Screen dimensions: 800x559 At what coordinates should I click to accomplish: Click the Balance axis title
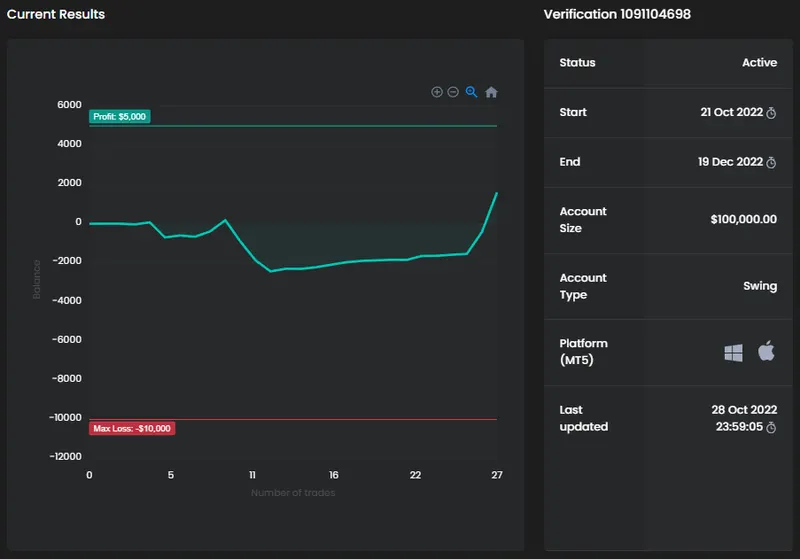pyautogui.click(x=38, y=280)
